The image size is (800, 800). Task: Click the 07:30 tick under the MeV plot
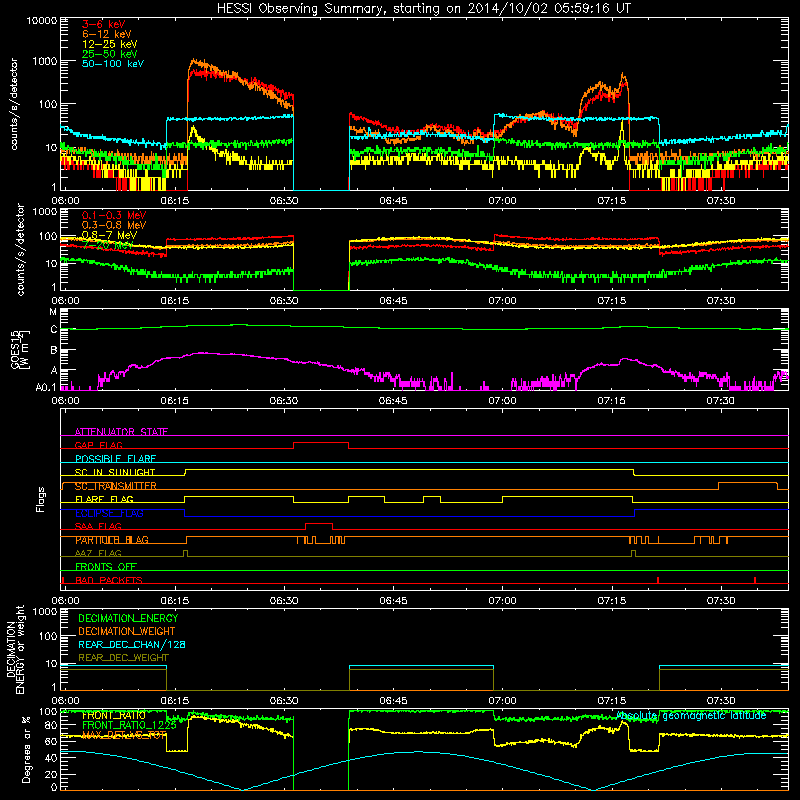click(720, 301)
